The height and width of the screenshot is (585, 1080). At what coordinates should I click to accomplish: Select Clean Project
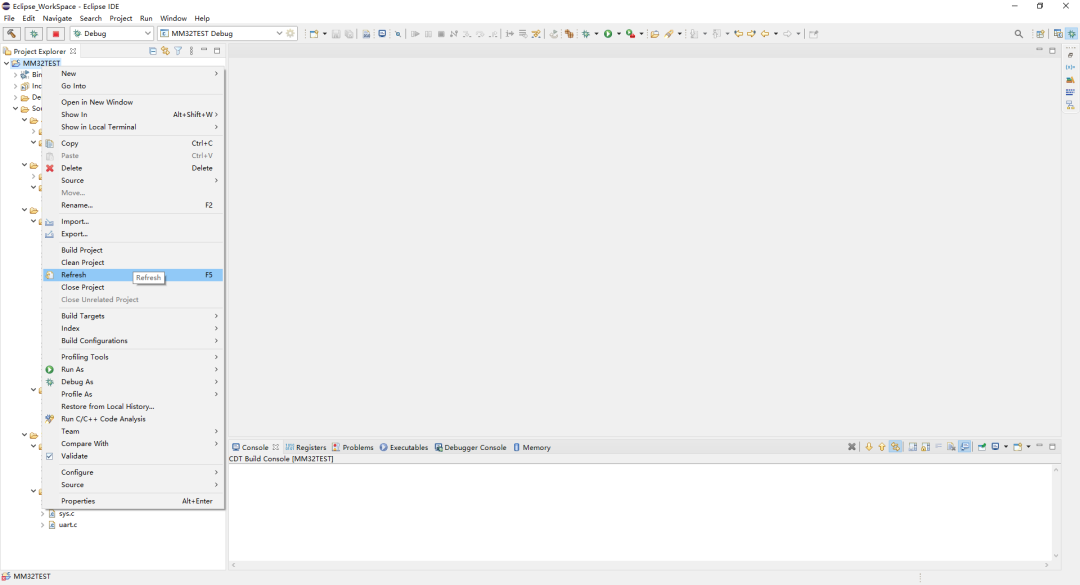click(134, 263)
